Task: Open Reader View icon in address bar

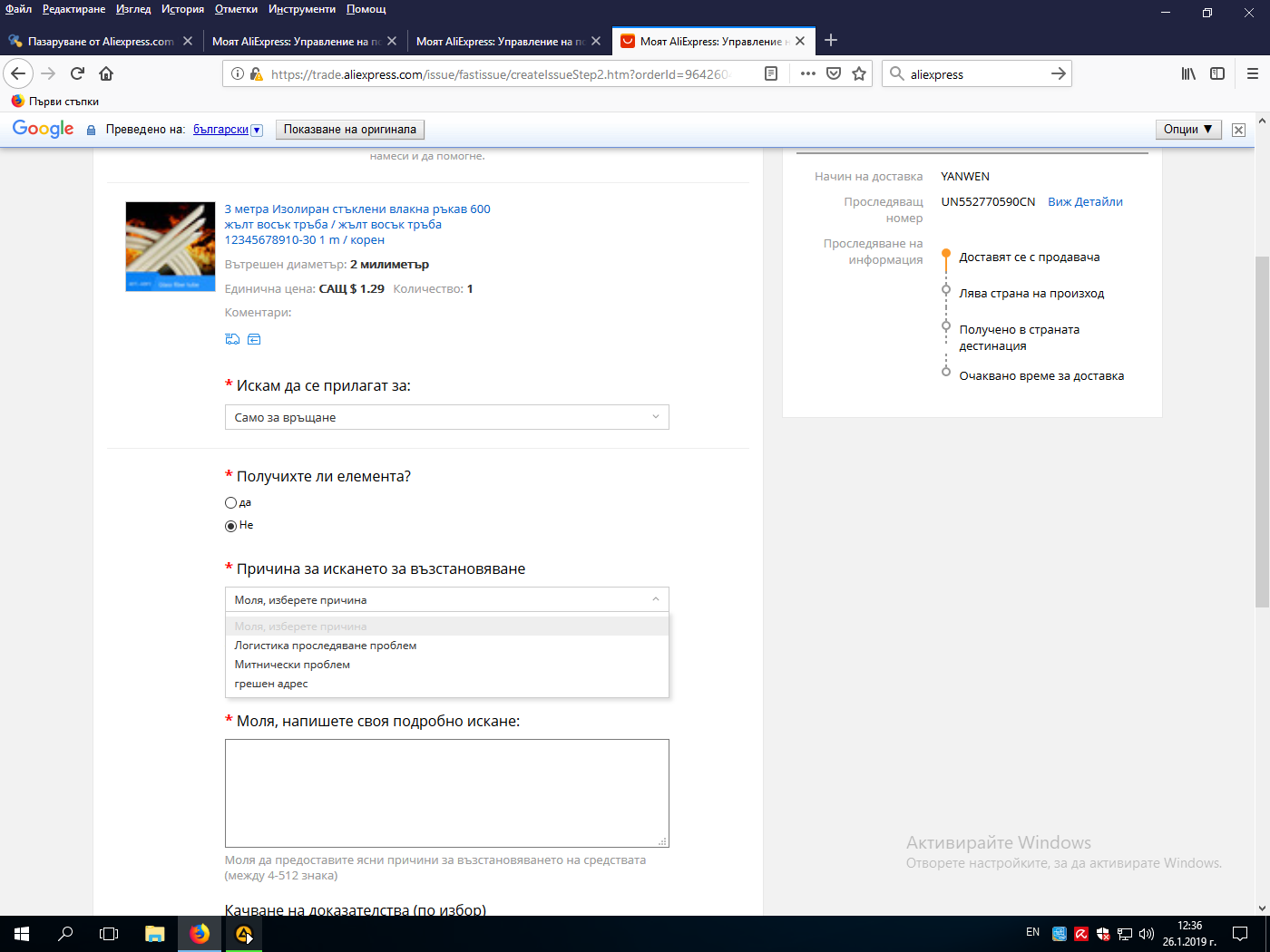Action: tap(771, 73)
